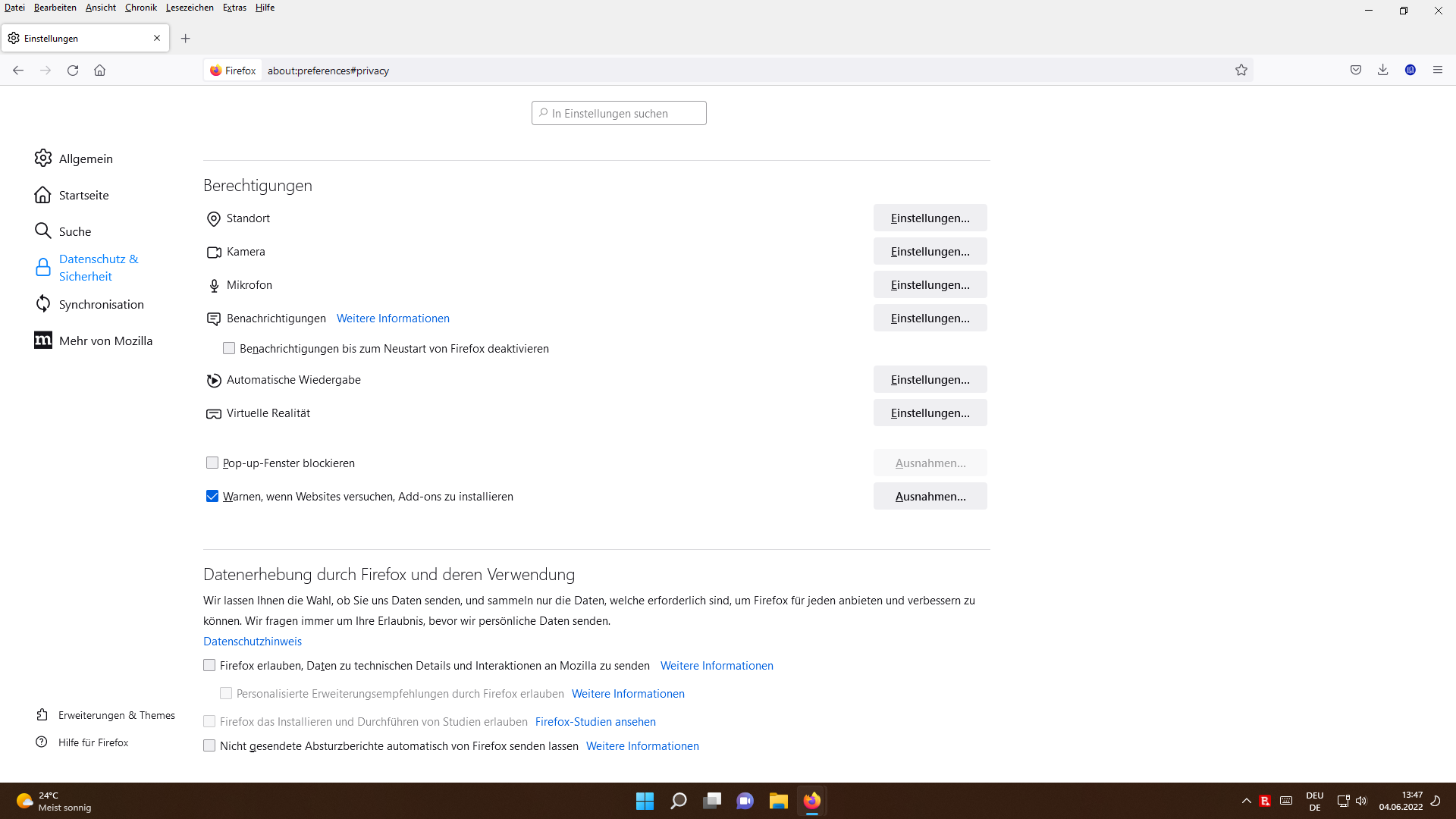Bookmark this page with the star icon
This screenshot has height=819, width=1456.
click(1241, 71)
